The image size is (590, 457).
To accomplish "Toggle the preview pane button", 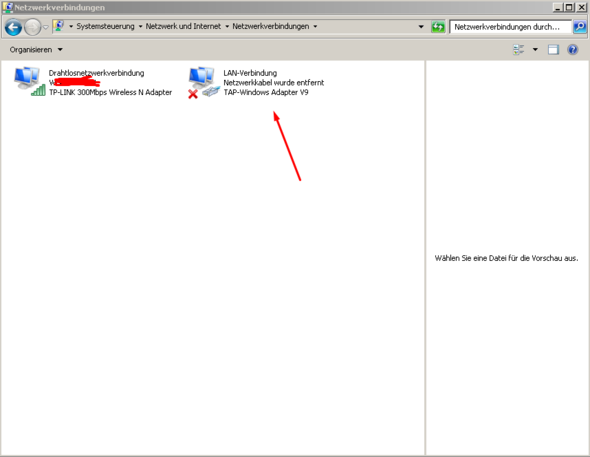I will (x=553, y=50).
